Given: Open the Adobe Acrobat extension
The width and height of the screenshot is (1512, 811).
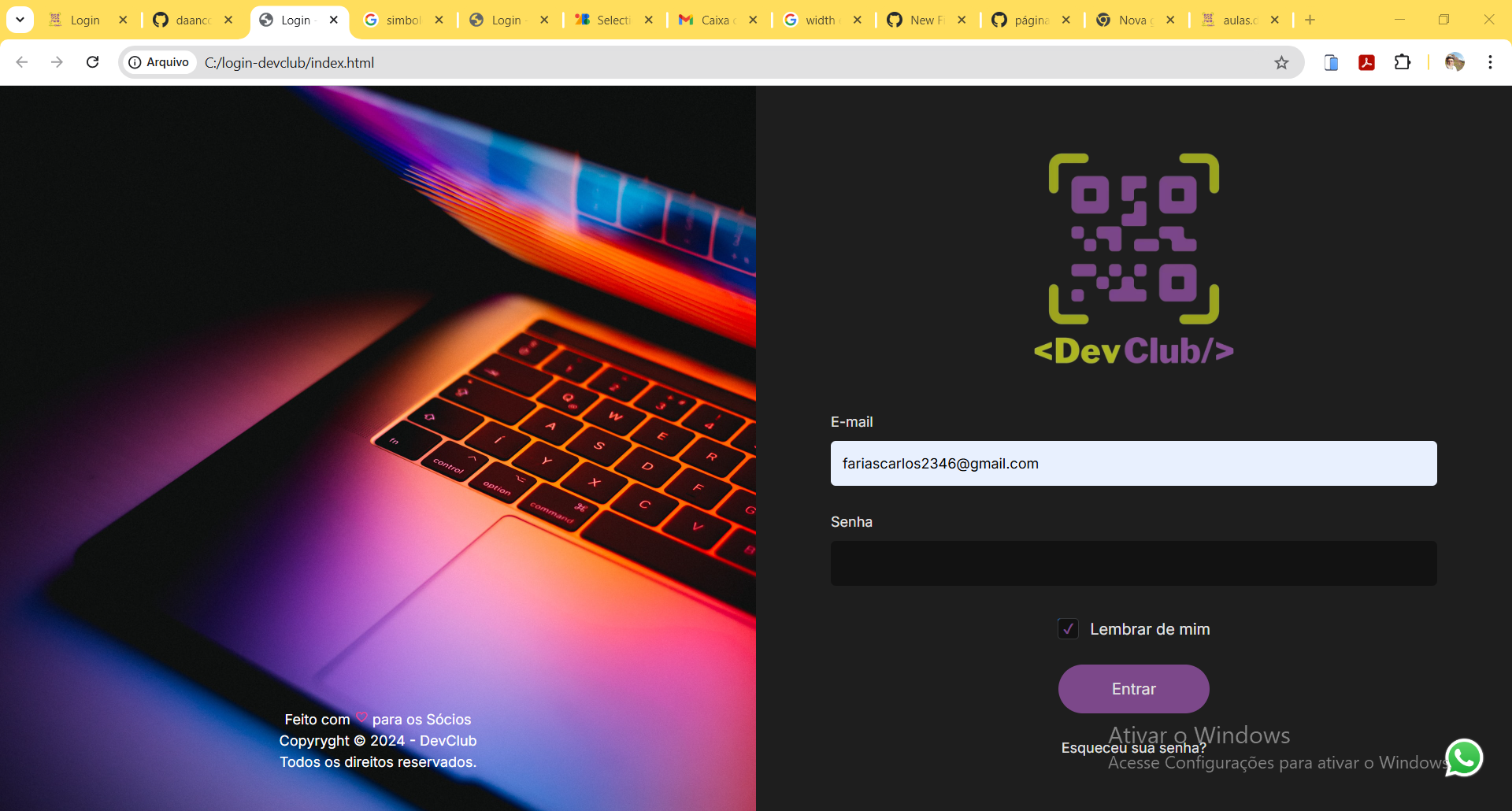Looking at the screenshot, I should [1367, 62].
